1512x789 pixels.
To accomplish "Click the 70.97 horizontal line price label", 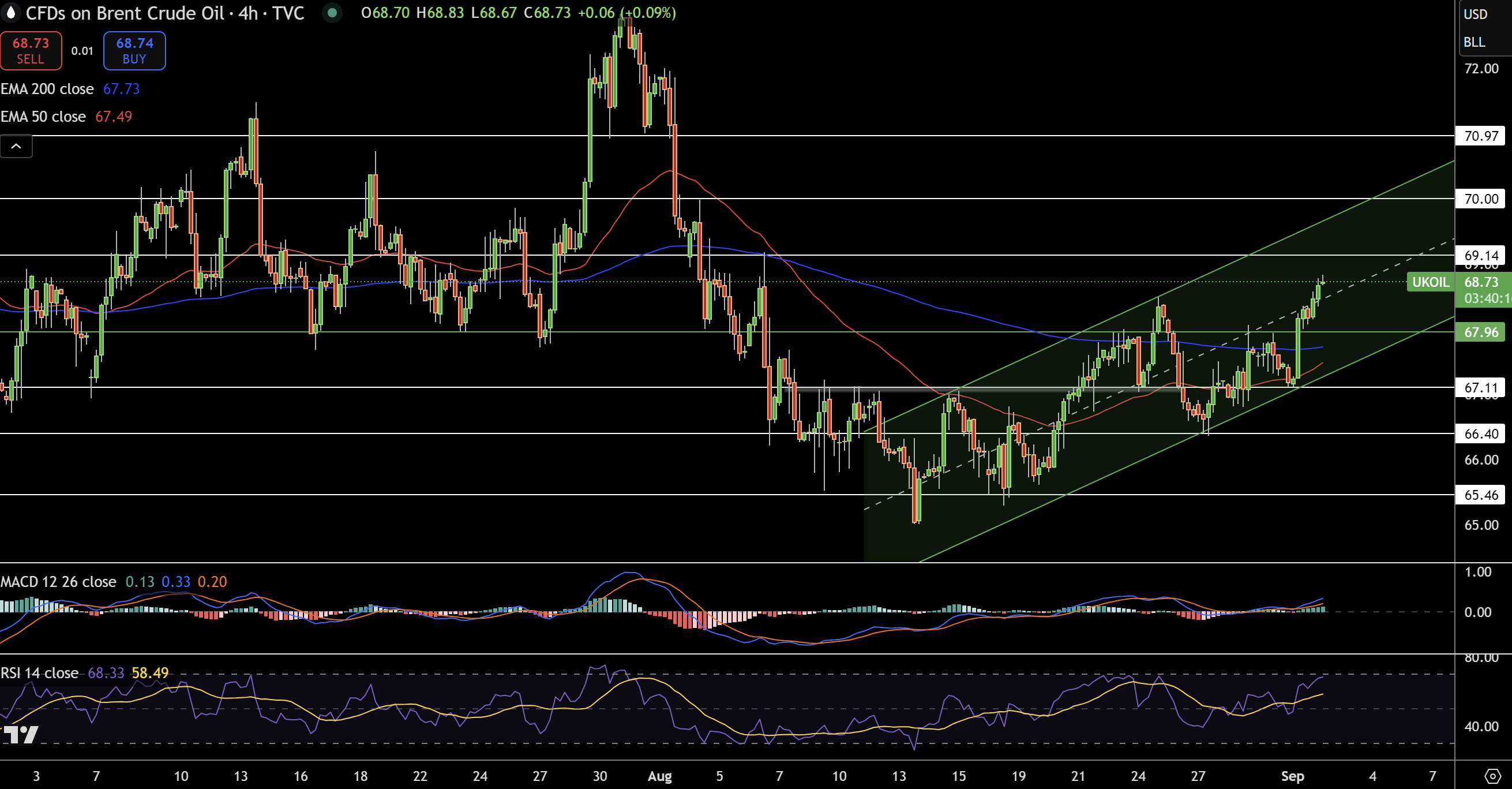I will (x=1481, y=136).
